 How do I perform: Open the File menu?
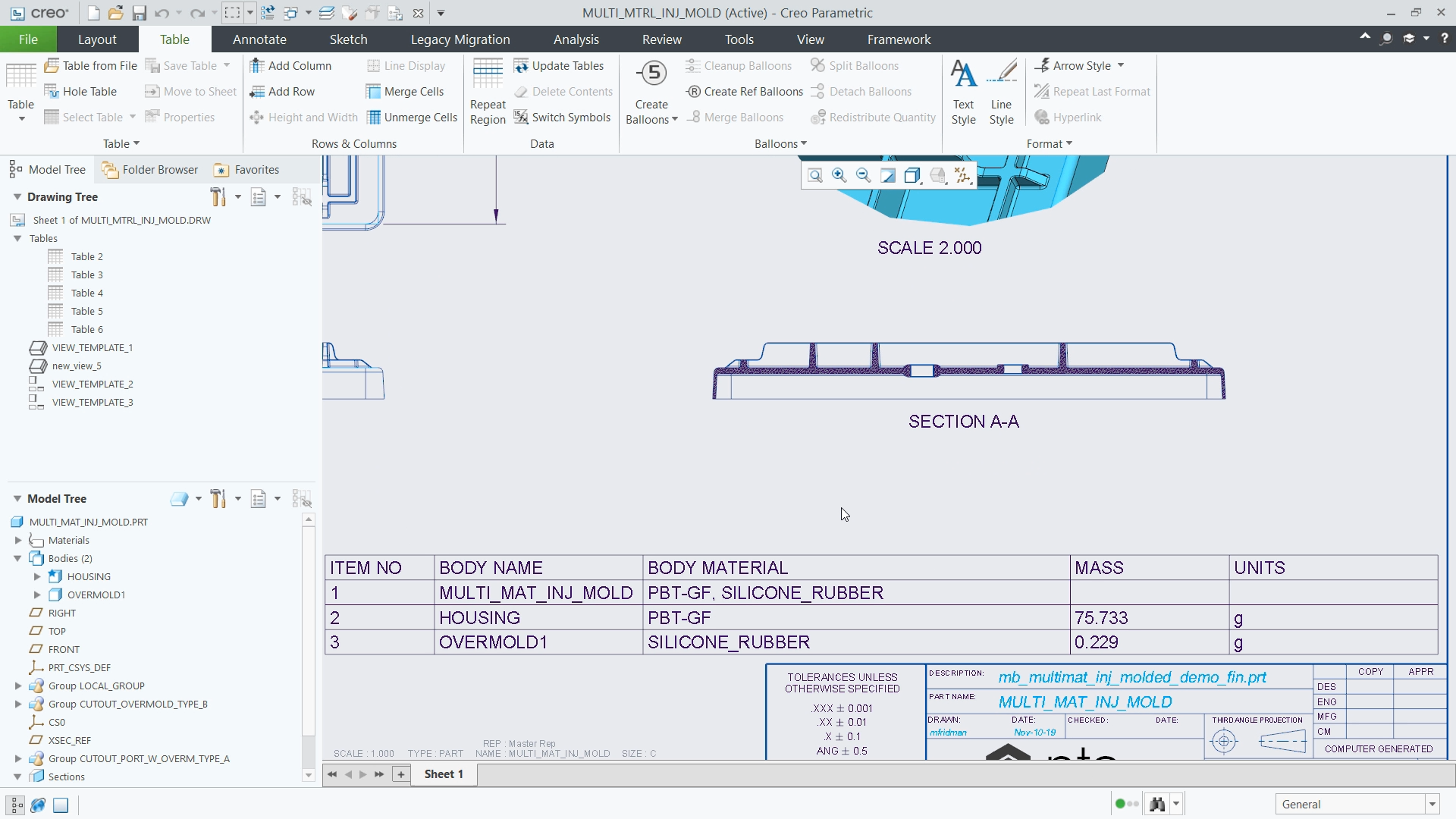pos(28,39)
